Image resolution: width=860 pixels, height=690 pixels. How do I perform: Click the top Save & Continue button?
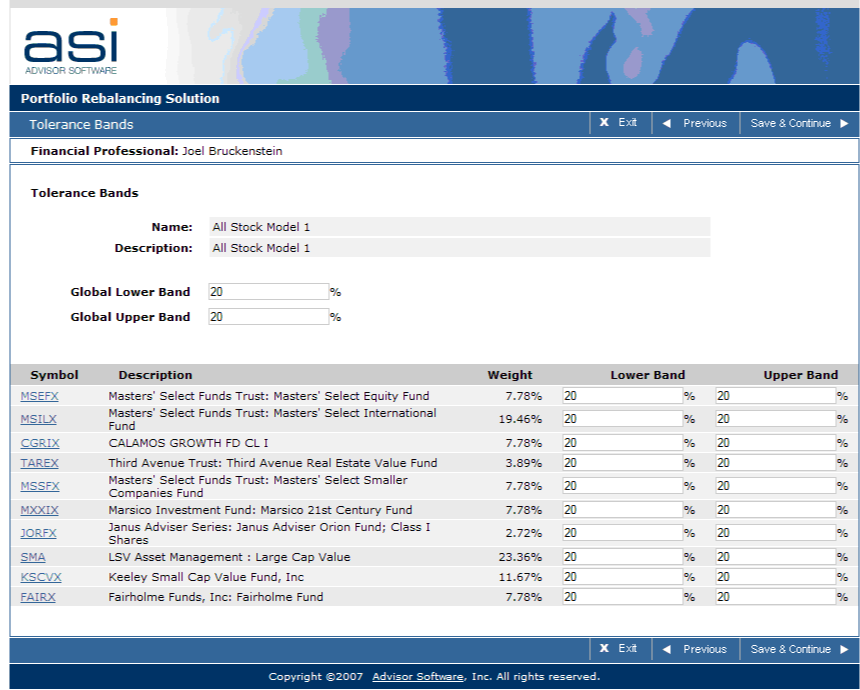pos(799,123)
